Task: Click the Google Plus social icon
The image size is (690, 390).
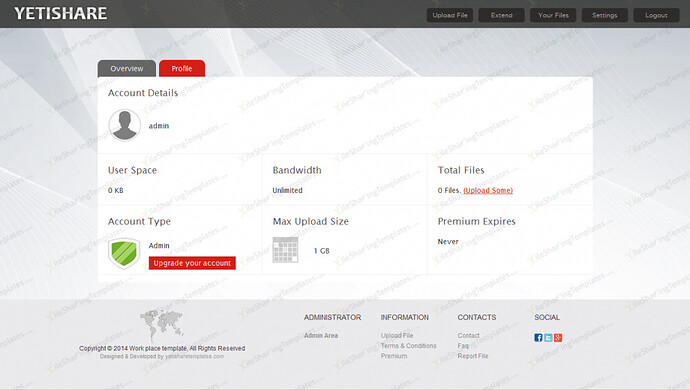Action: [x=558, y=338]
